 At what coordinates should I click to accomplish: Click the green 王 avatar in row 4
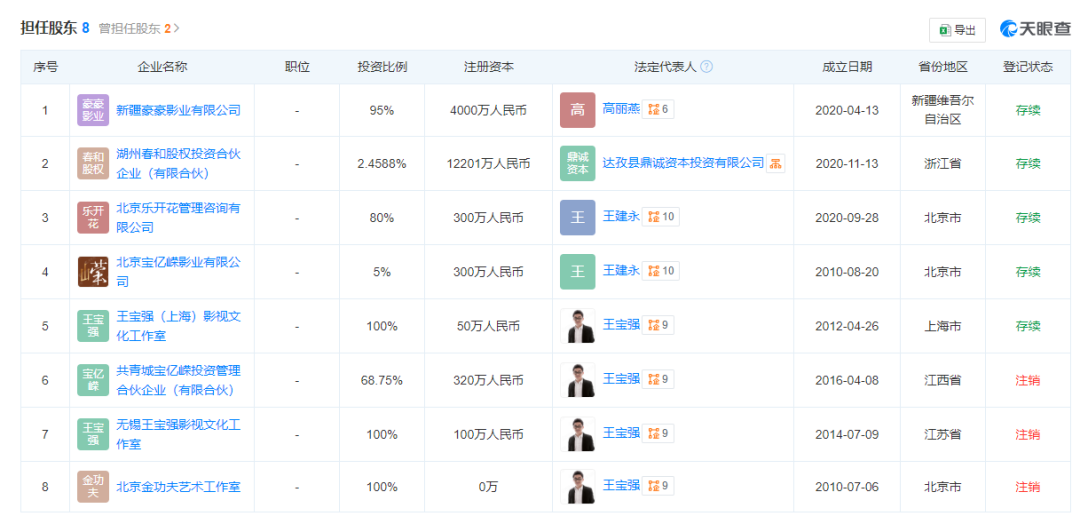(x=577, y=272)
